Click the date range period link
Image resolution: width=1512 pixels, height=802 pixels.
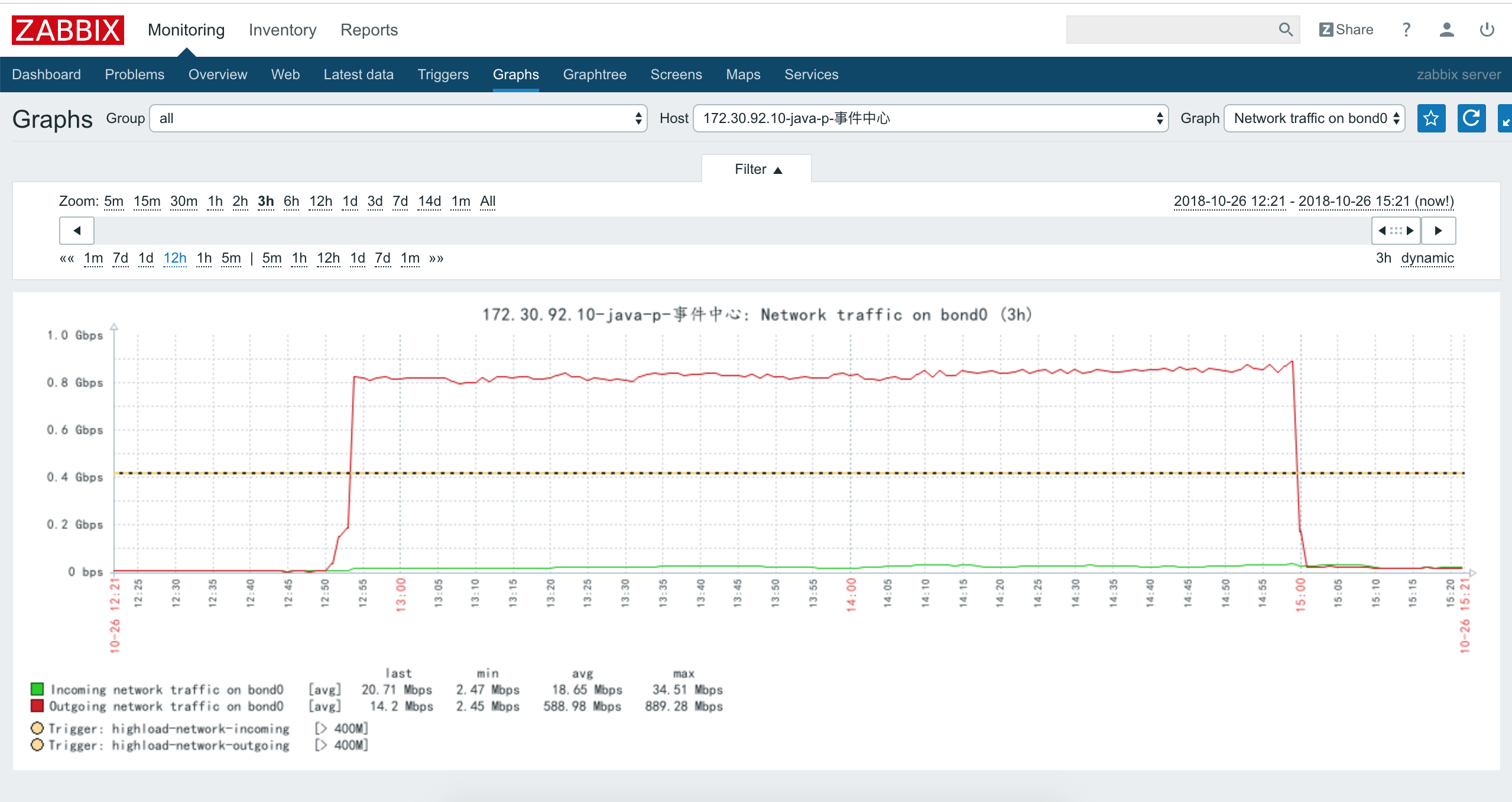tap(1313, 202)
